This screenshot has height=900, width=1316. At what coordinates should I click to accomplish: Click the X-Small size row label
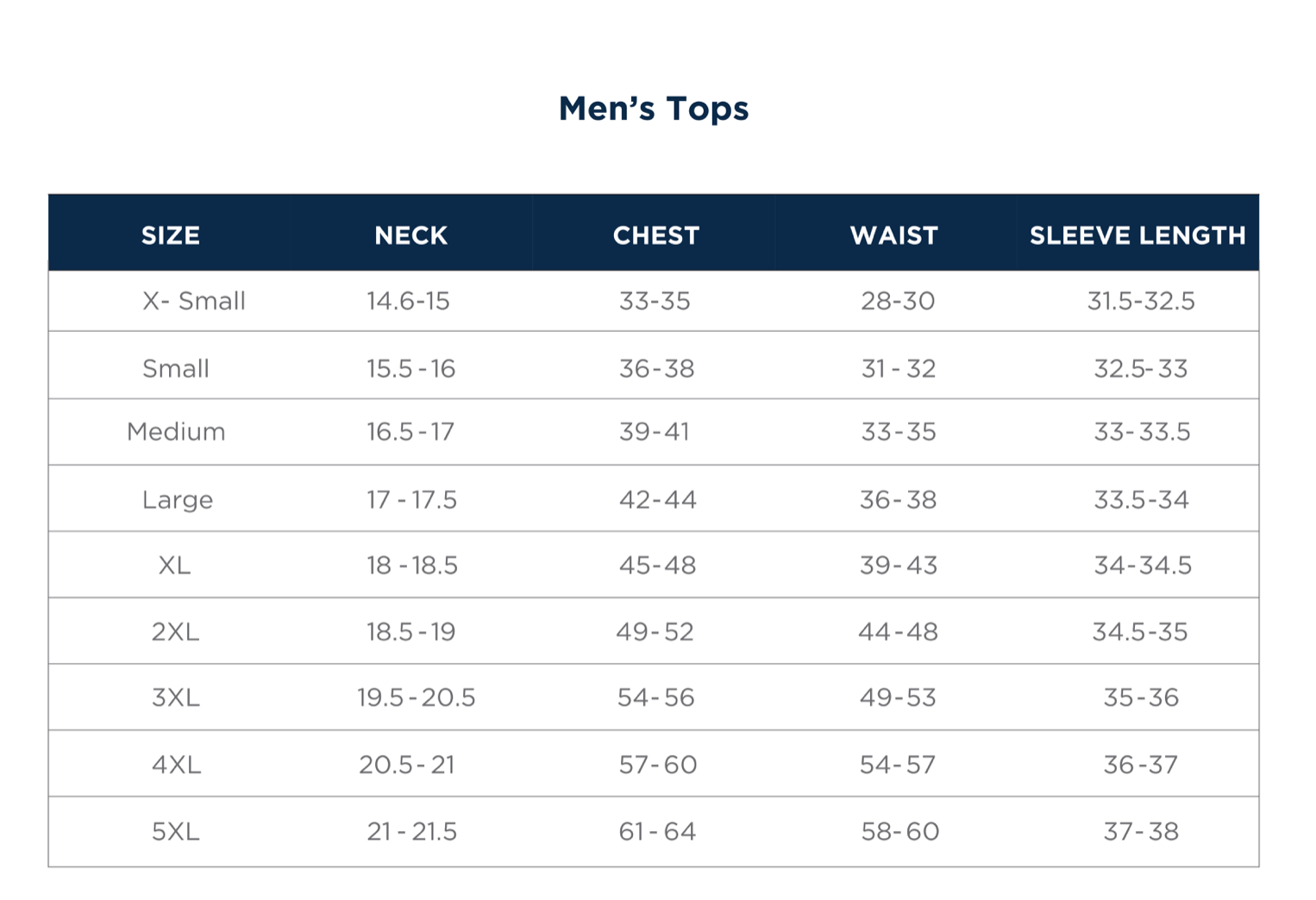click(x=194, y=301)
